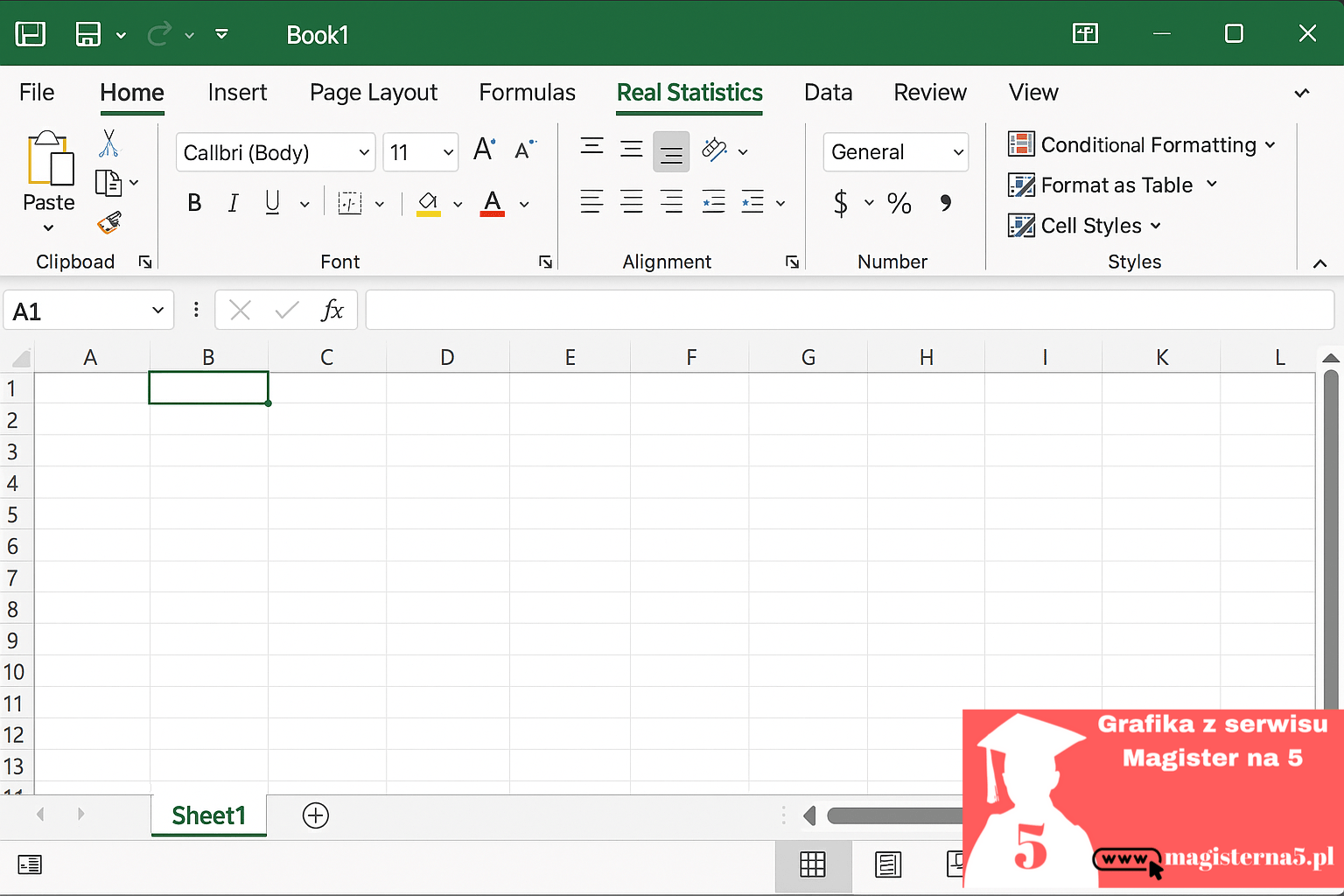This screenshot has height=896, width=1344.
Task: Open the Page Layout tab
Action: (374, 93)
